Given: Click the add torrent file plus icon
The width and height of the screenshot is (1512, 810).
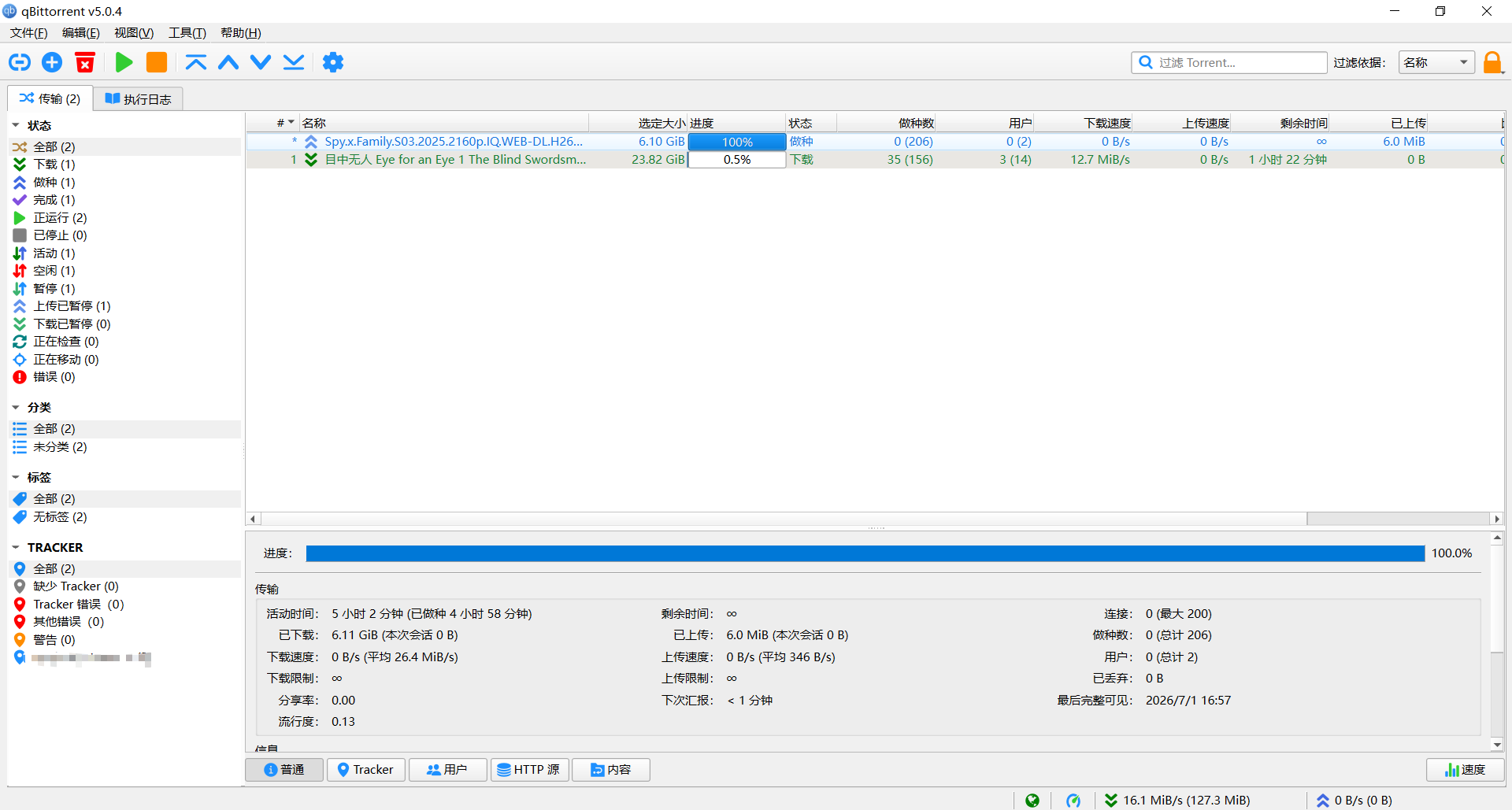Looking at the screenshot, I should pyautogui.click(x=52, y=62).
